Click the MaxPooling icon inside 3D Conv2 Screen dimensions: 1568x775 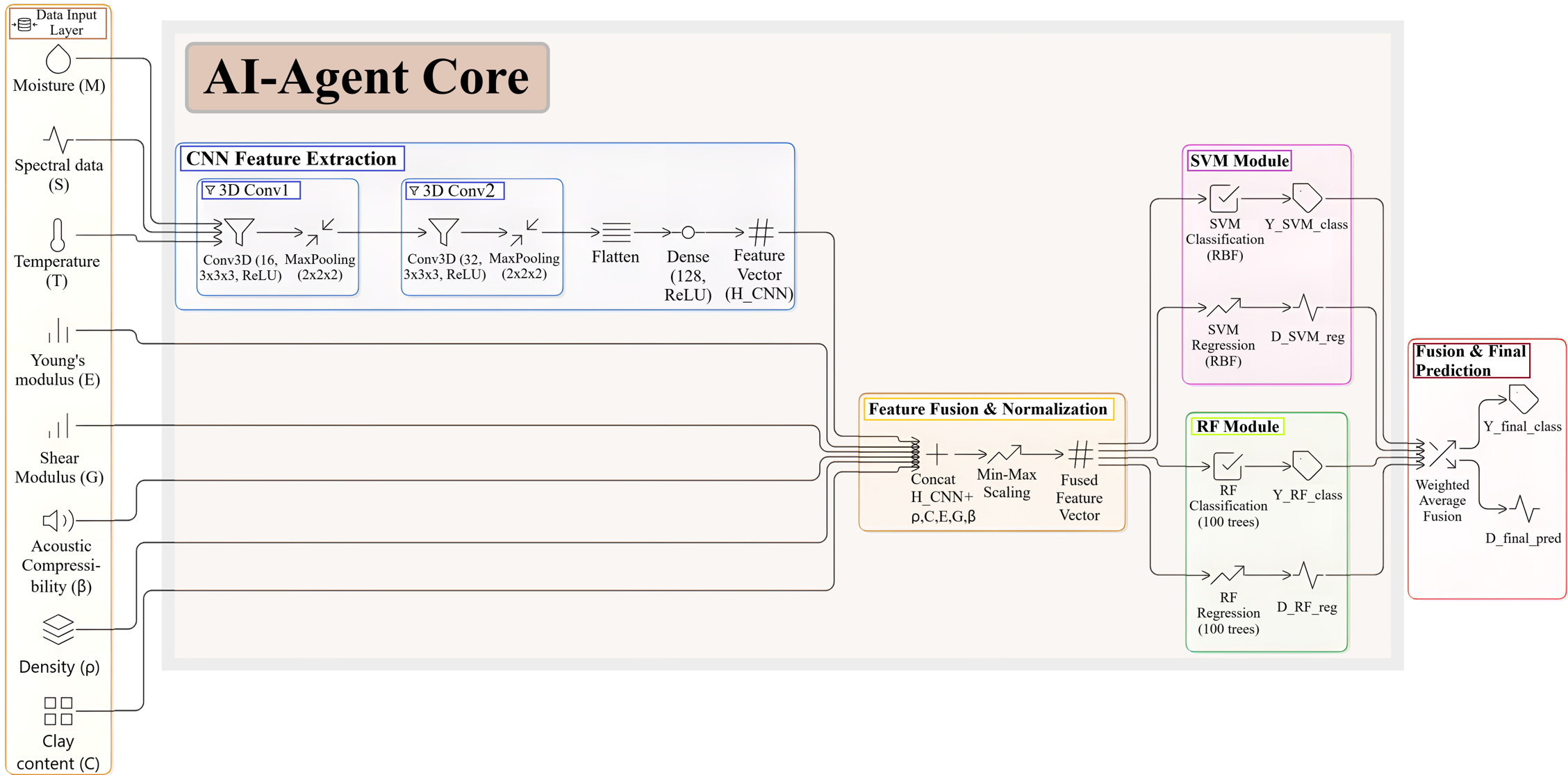tap(525, 232)
